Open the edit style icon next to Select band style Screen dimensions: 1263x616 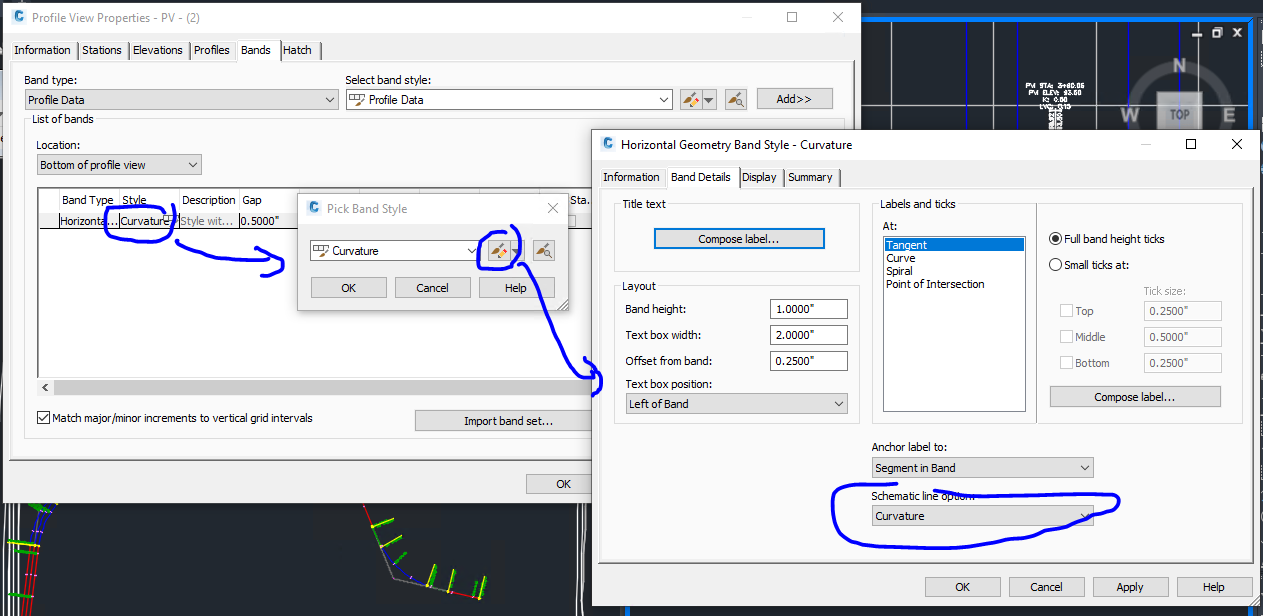pos(692,99)
